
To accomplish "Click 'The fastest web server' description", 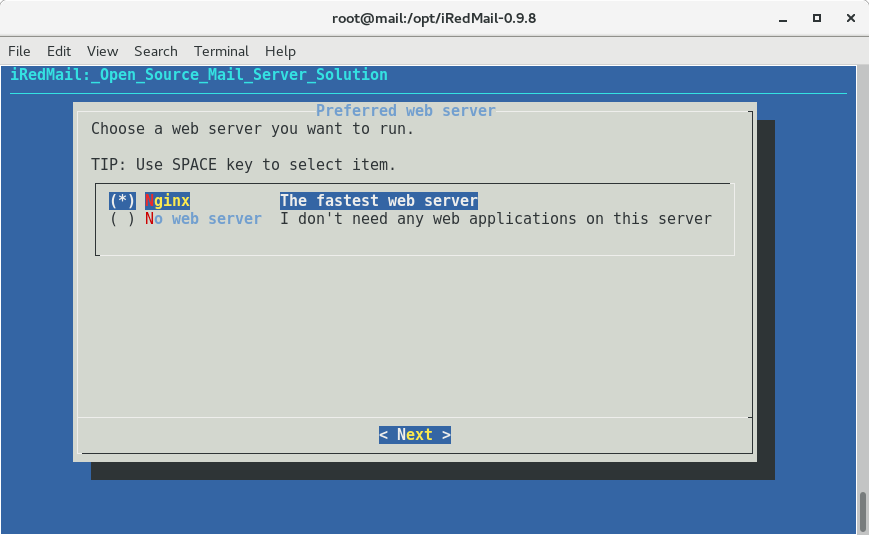I will pos(379,201).
